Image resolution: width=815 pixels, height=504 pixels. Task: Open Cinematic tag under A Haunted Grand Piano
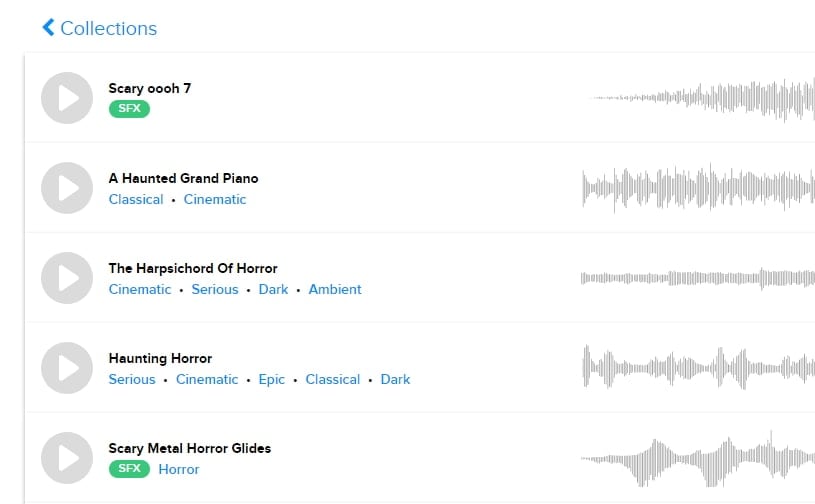coord(215,199)
